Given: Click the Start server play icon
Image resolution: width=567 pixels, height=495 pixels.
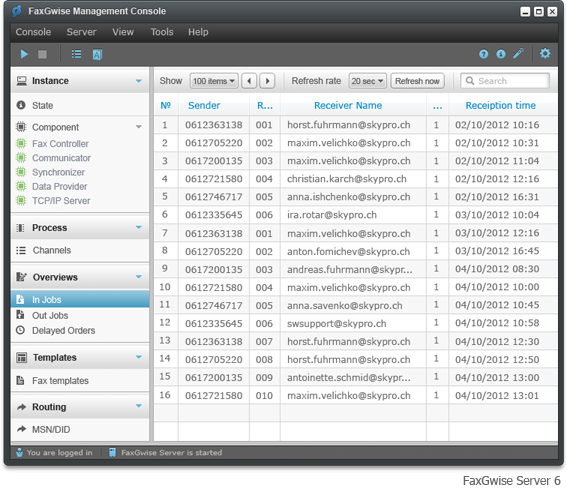Looking at the screenshot, I should pos(24,54).
